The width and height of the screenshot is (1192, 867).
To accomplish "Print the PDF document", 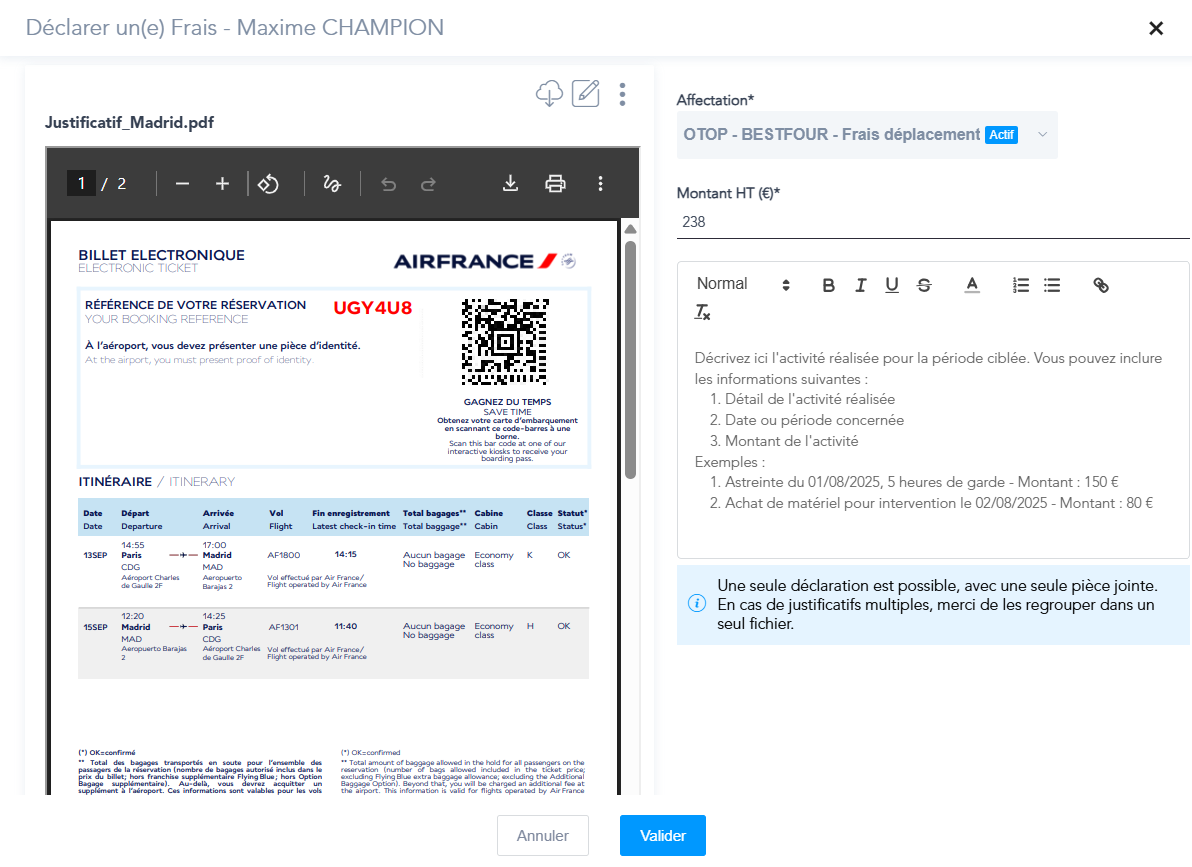I will (555, 184).
